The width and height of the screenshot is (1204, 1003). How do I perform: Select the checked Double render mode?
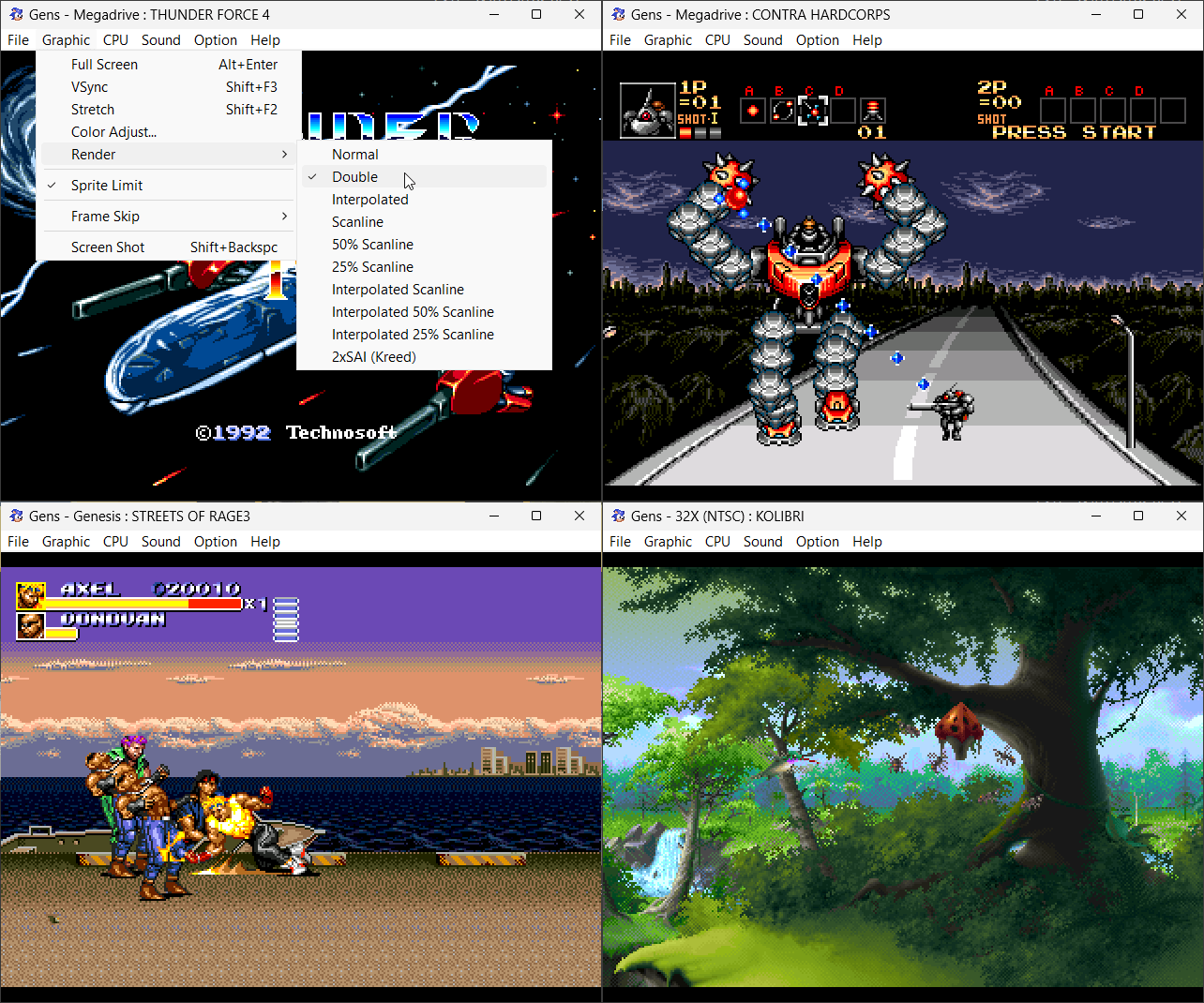point(424,177)
